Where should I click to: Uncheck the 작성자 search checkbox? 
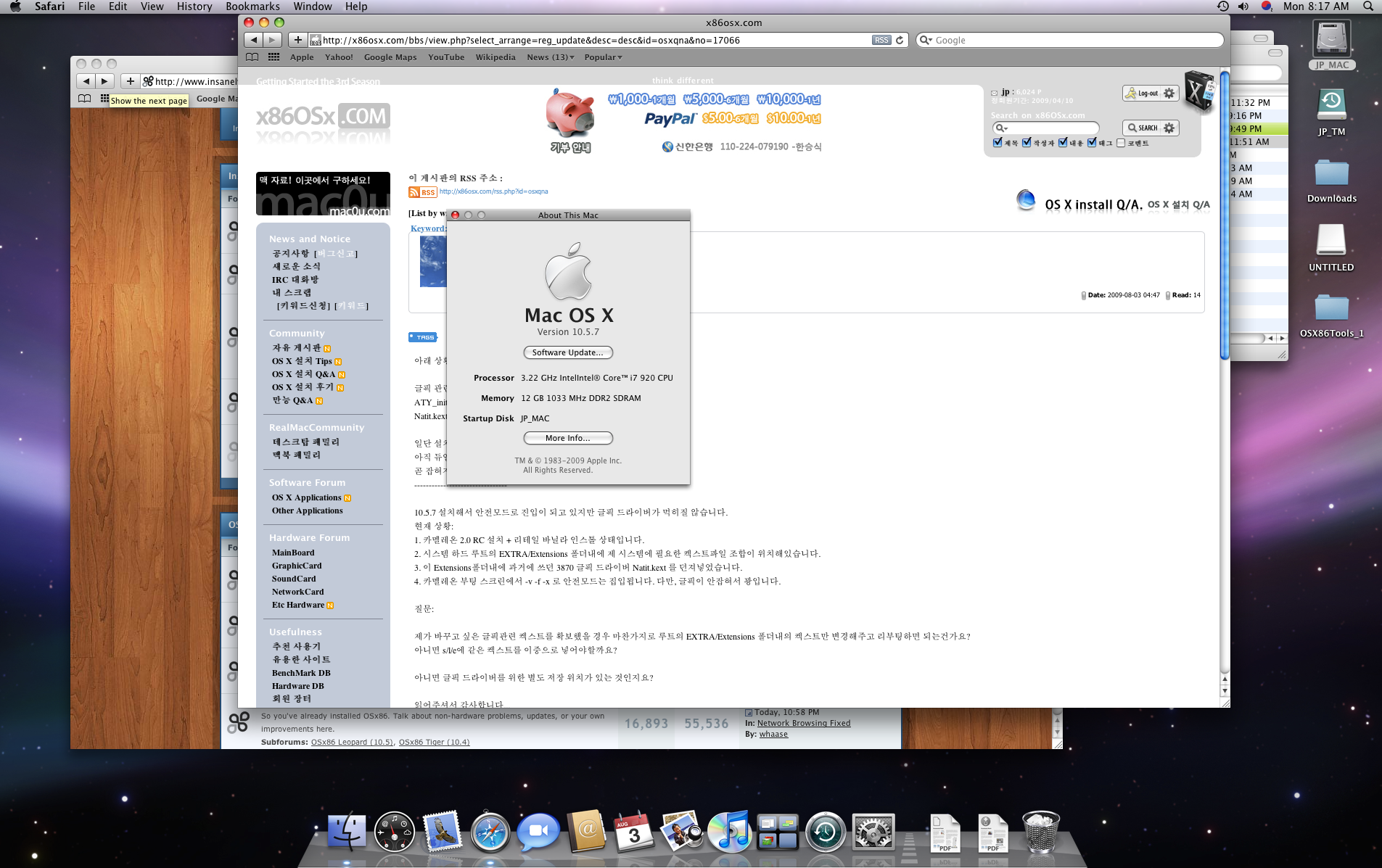[1027, 143]
